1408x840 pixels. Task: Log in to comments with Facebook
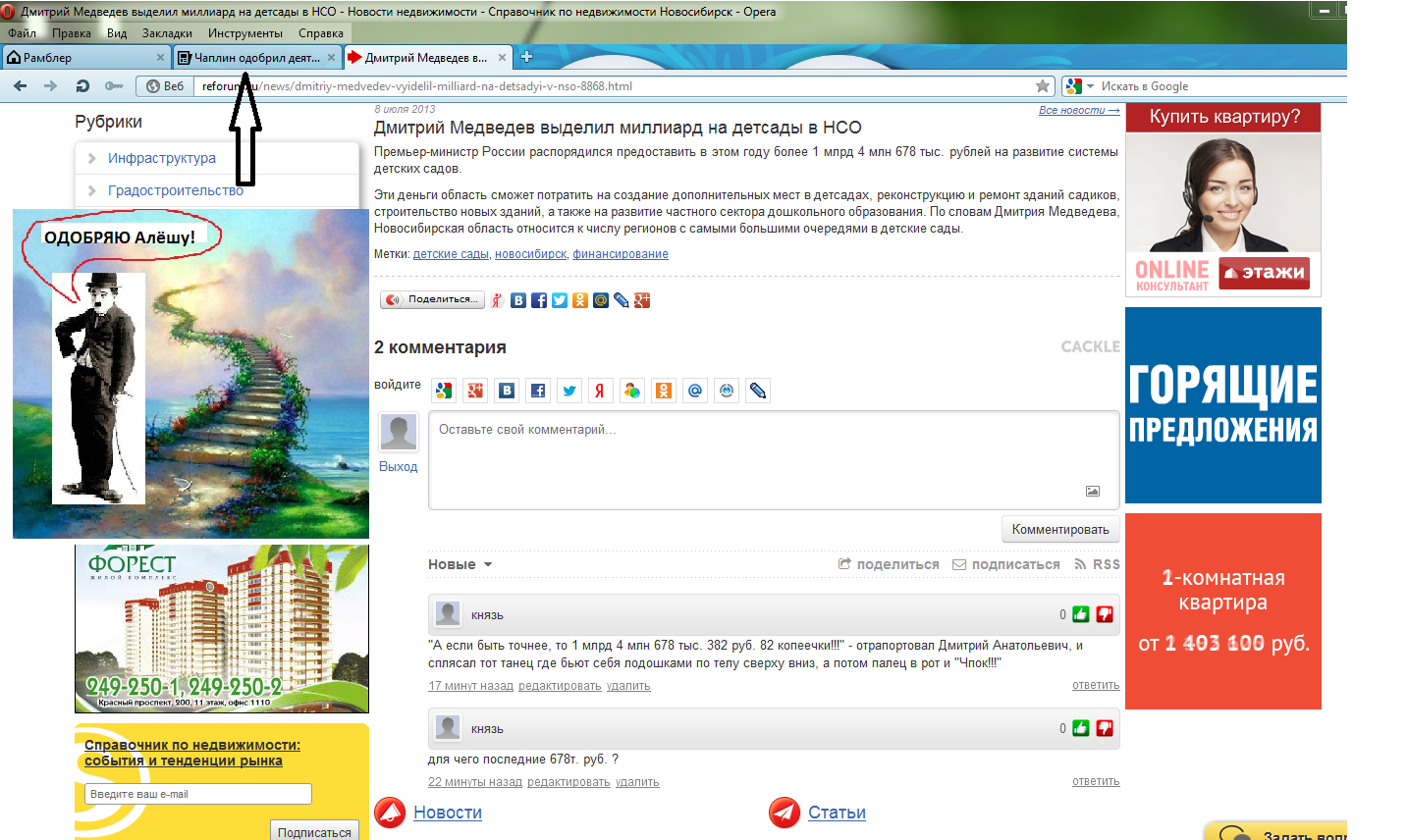click(538, 391)
